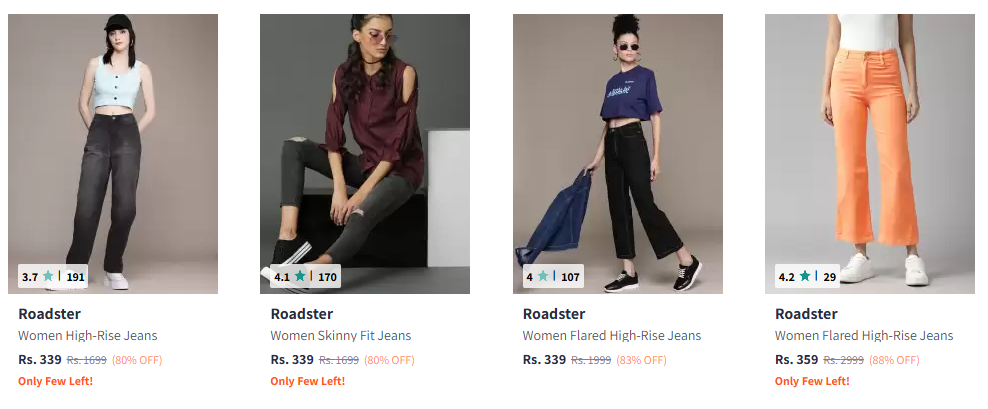Open the orange flared jeans product photo

point(870,154)
